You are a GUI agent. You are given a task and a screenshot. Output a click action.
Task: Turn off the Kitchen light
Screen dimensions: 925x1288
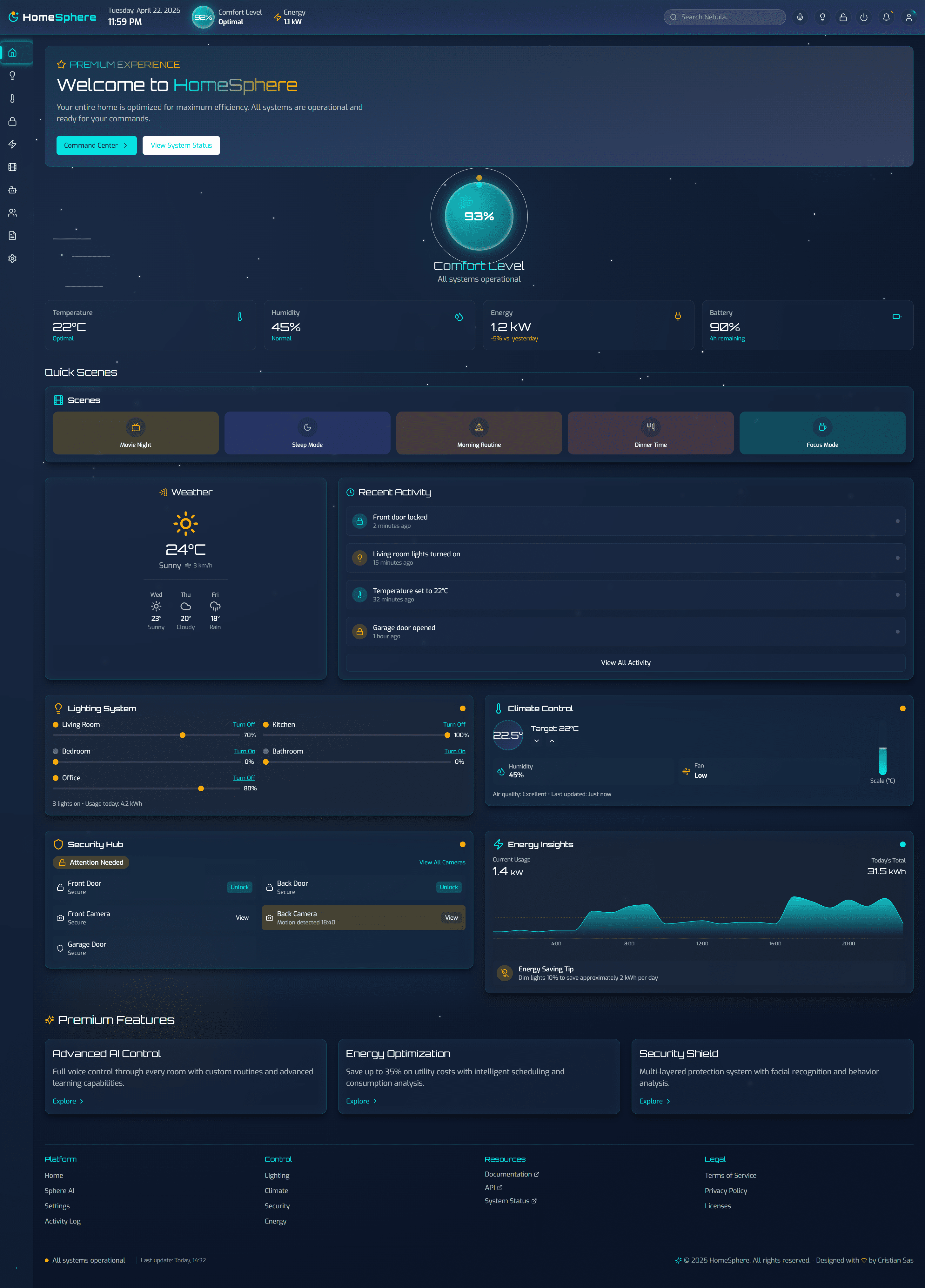coord(454,725)
